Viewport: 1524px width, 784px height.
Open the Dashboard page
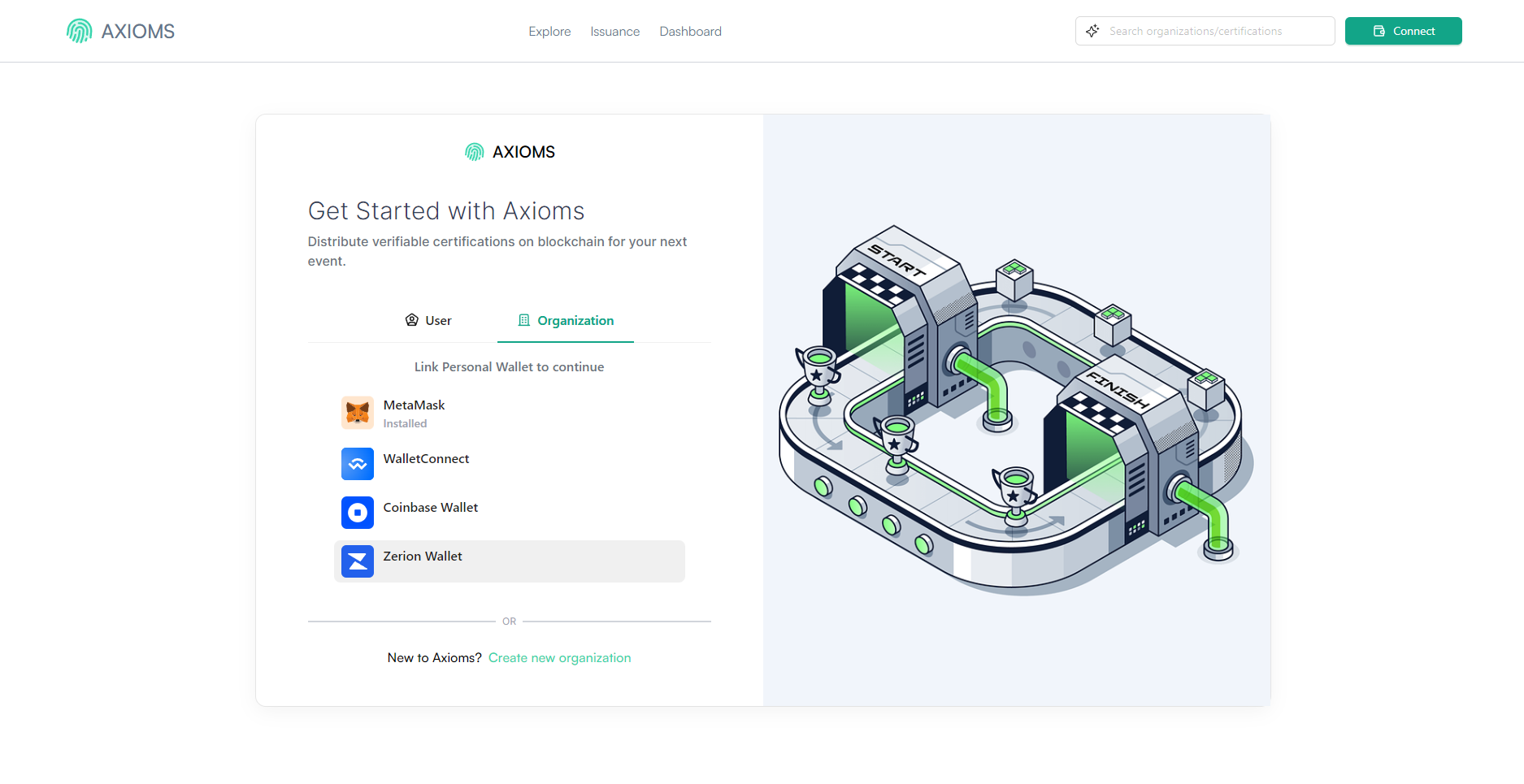click(x=690, y=31)
